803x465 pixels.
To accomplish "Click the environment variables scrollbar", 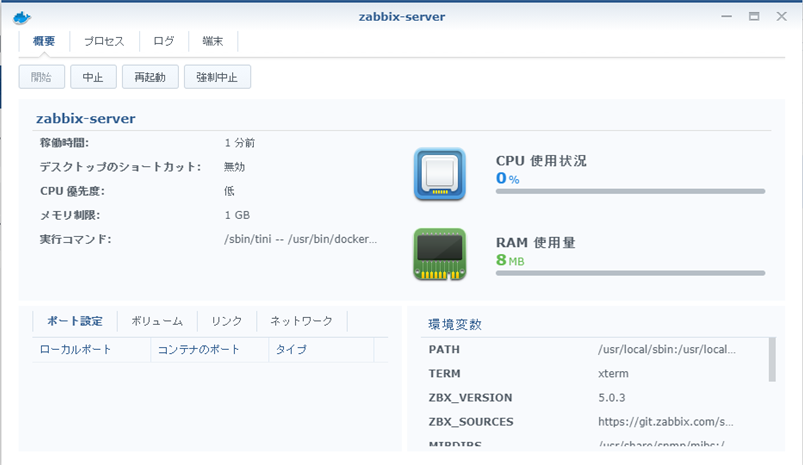I will point(772,360).
